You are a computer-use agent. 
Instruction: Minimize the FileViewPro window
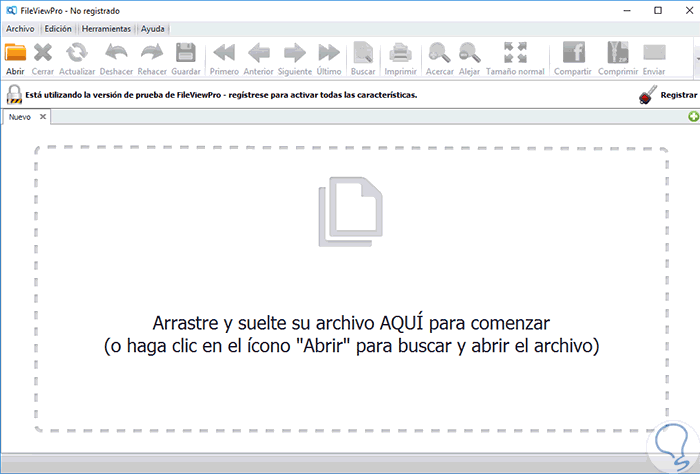coord(627,10)
